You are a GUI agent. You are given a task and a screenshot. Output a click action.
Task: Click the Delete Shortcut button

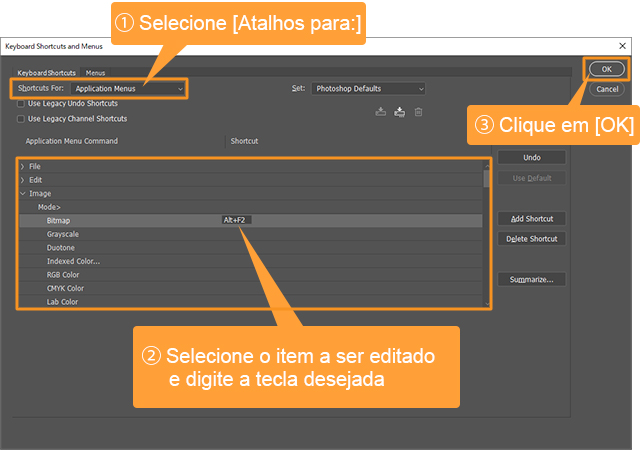531,239
